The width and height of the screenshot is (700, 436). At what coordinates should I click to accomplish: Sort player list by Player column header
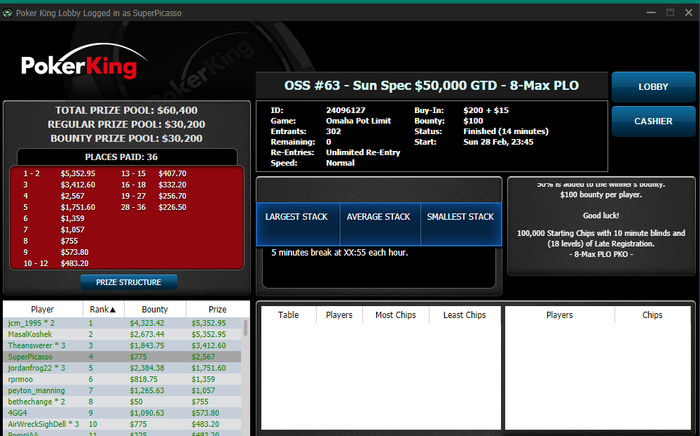(x=43, y=309)
